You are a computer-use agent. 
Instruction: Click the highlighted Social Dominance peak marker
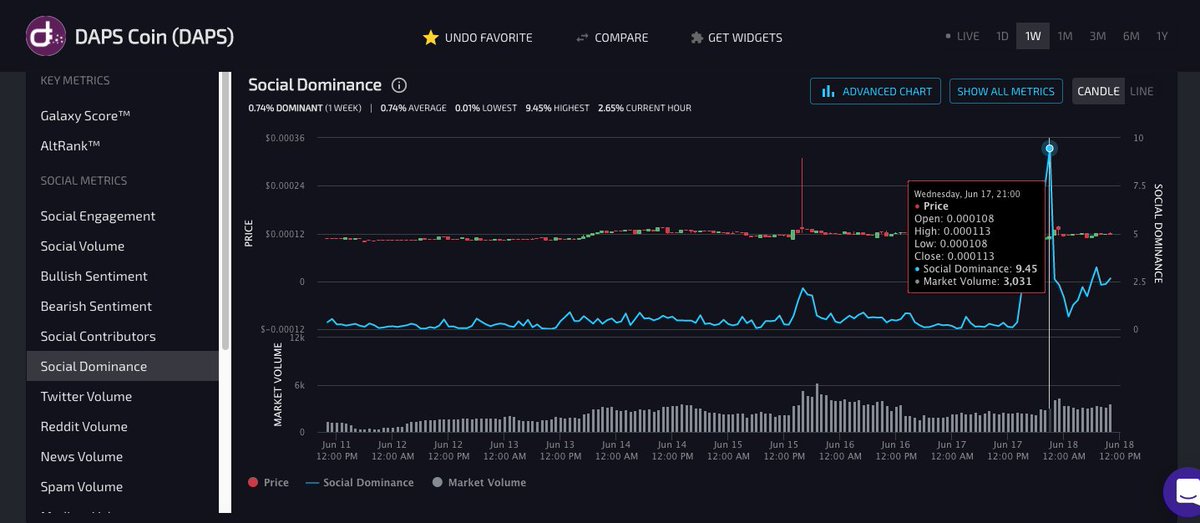(x=1049, y=149)
